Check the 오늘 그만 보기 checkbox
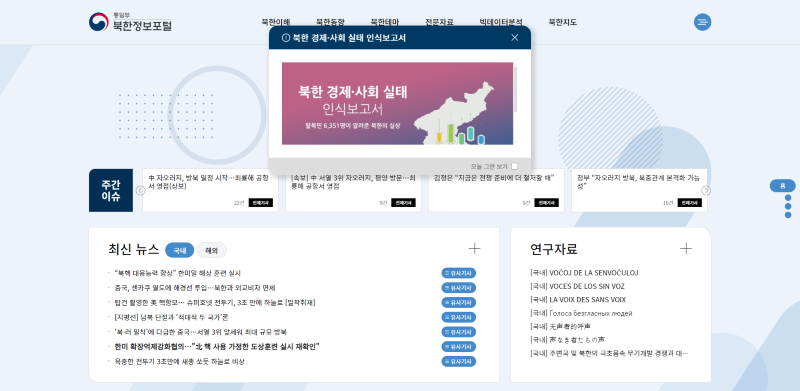Image resolution: width=800 pixels, height=391 pixels. (514, 166)
